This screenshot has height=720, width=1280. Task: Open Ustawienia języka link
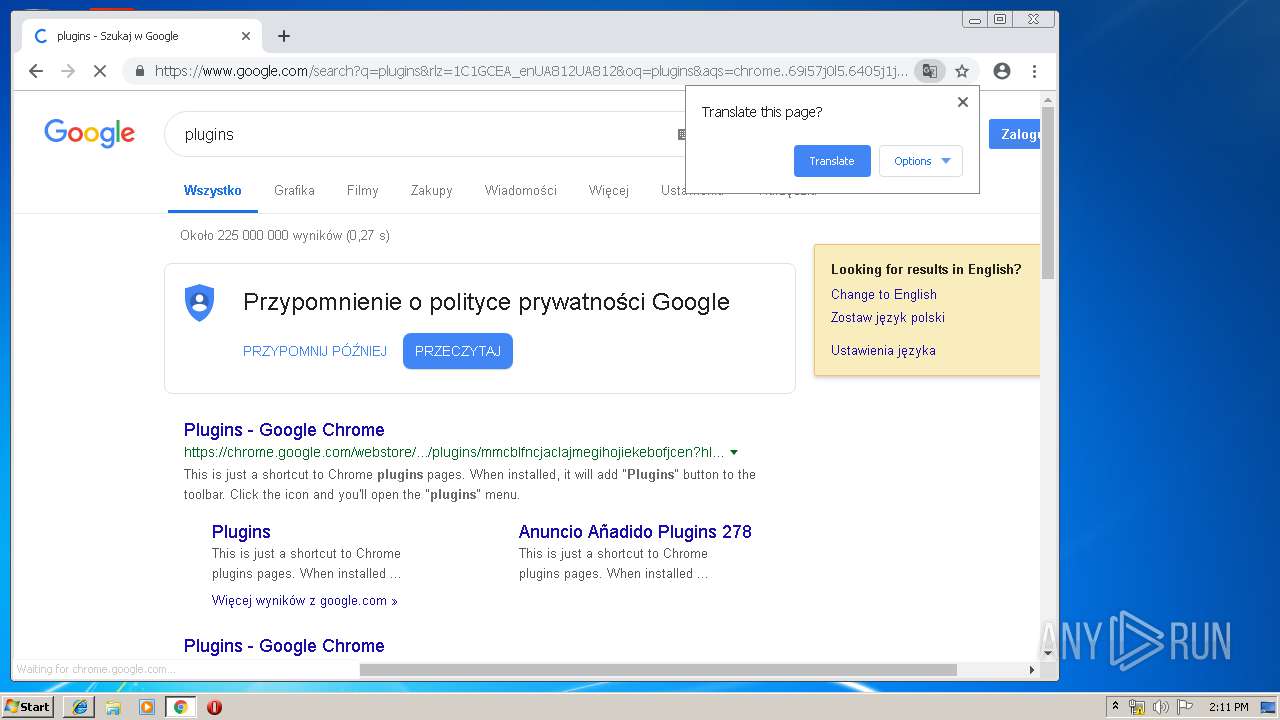pos(883,350)
